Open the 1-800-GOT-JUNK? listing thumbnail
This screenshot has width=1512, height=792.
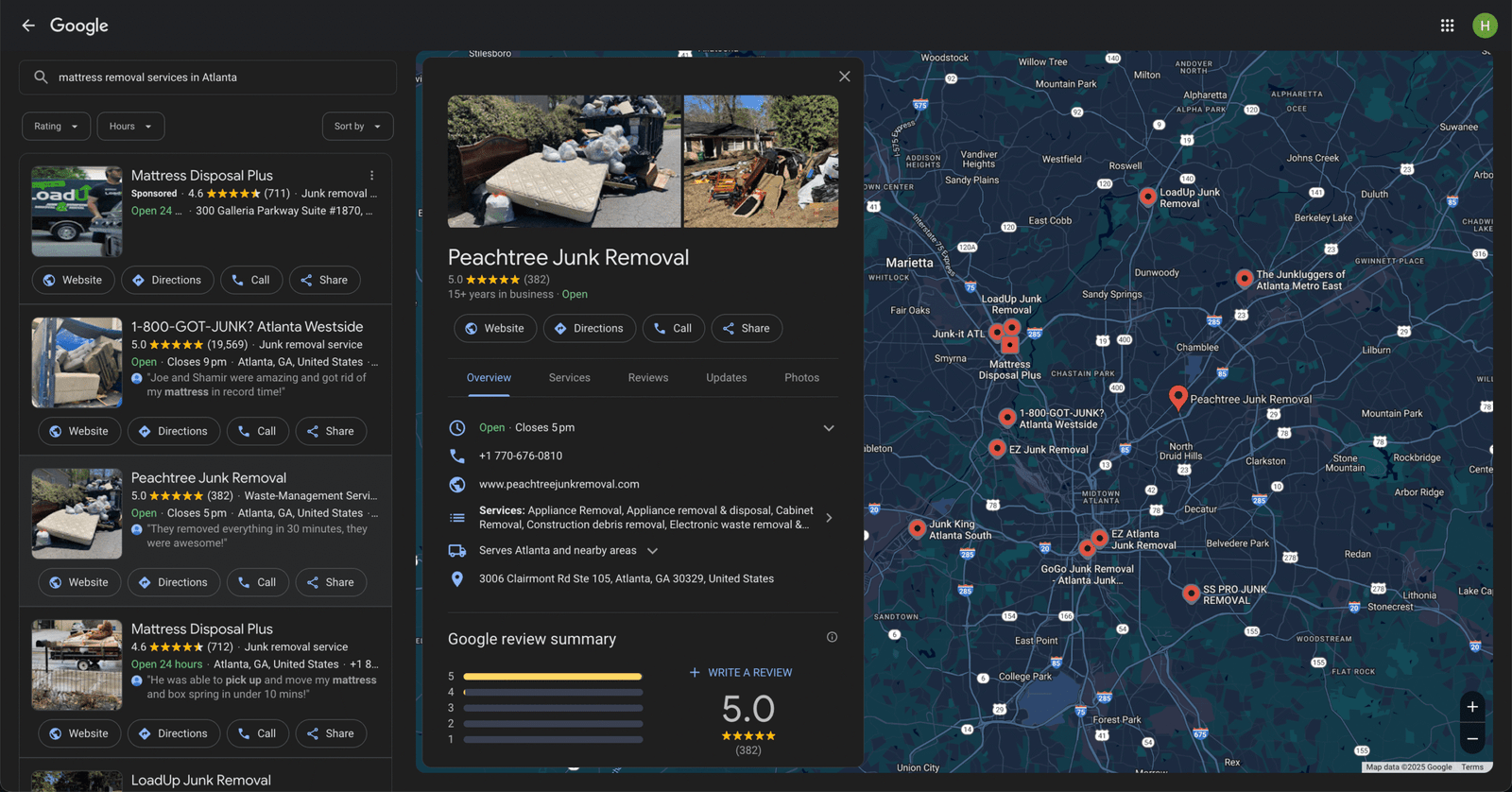(x=77, y=363)
